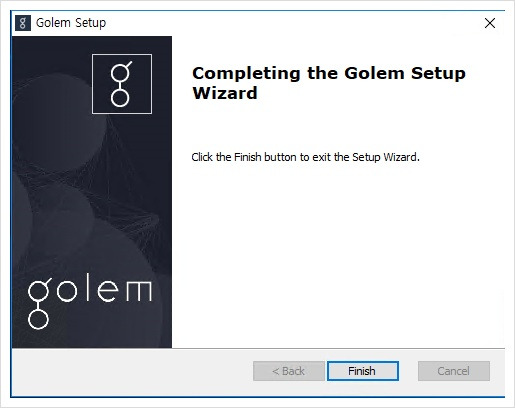This screenshot has width=515, height=408.
Task: Click the 'golem' wordmark on the banner
Action: click(90, 301)
